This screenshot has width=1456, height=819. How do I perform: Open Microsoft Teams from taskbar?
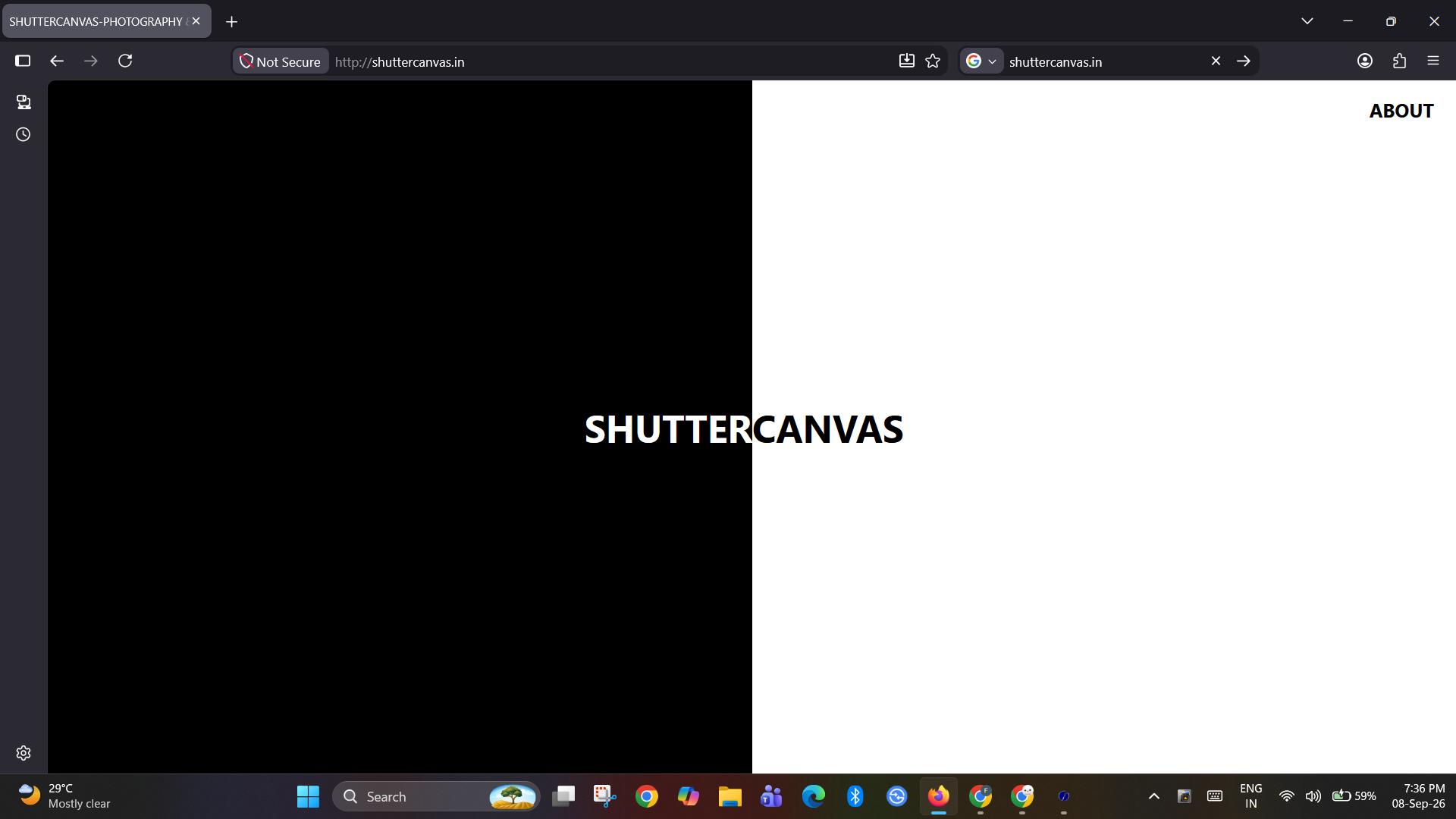[x=771, y=796]
